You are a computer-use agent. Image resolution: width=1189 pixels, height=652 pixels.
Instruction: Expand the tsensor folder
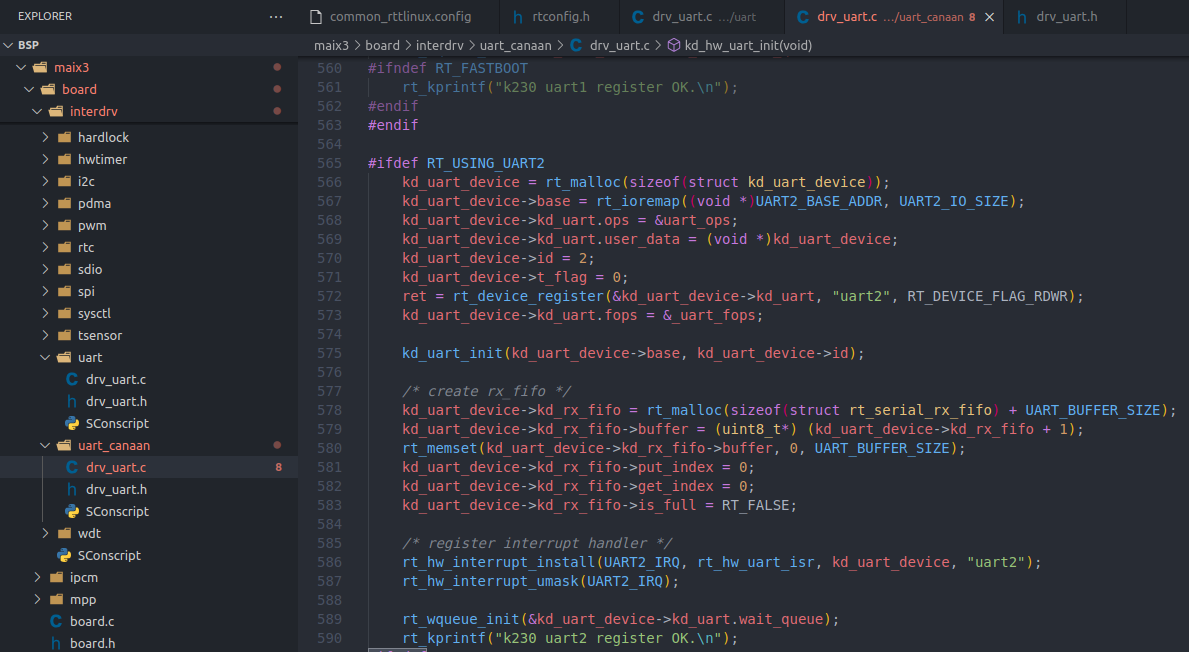[x=45, y=335]
